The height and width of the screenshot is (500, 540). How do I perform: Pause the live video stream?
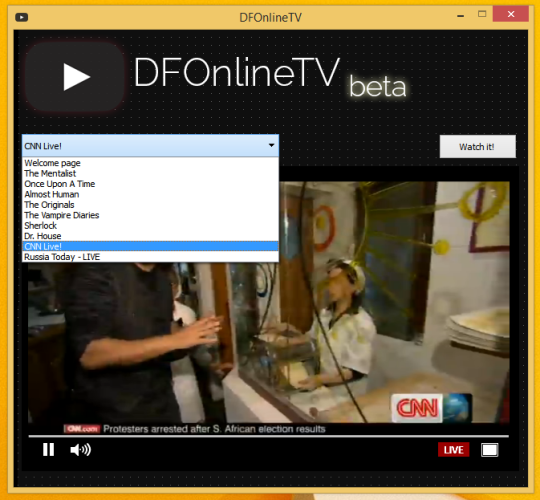(x=48, y=450)
